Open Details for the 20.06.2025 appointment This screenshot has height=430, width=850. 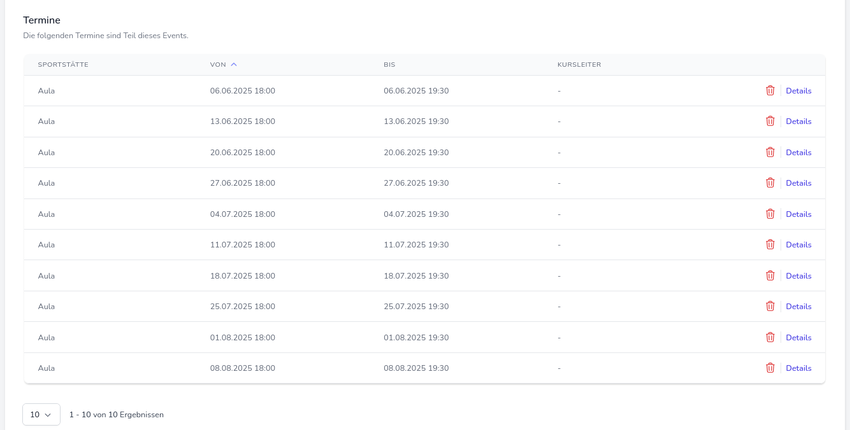[x=798, y=153]
